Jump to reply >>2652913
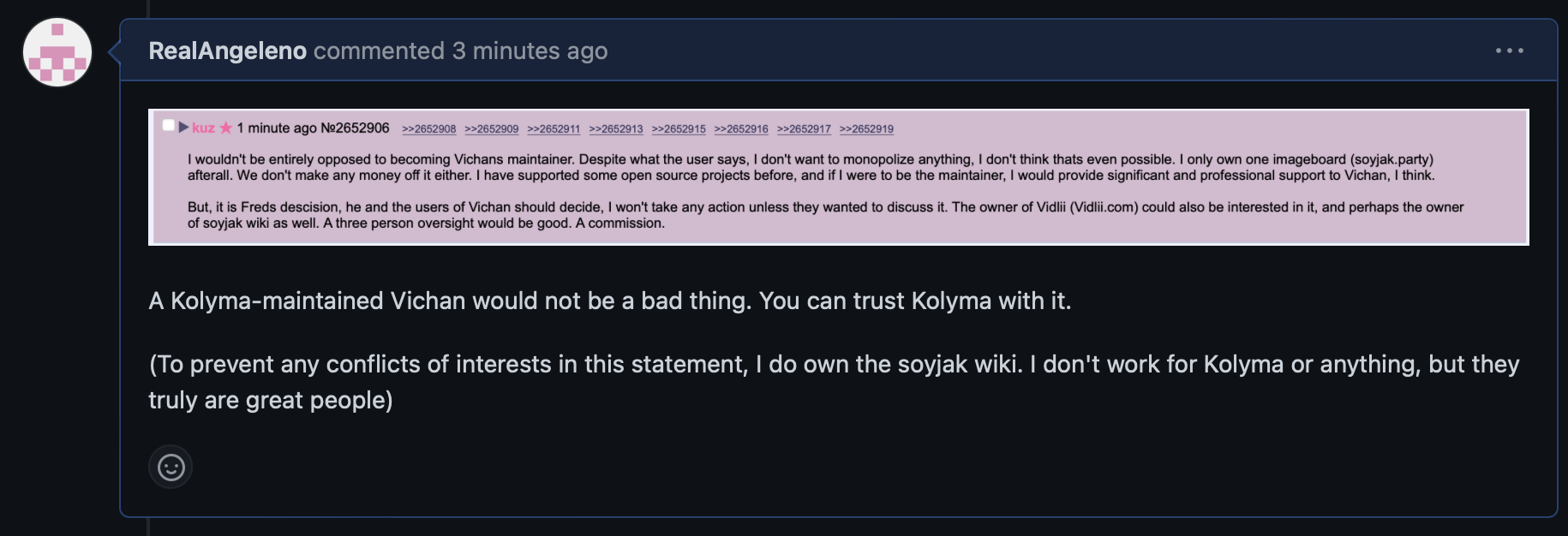1568x536 pixels. click(x=616, y=129)
